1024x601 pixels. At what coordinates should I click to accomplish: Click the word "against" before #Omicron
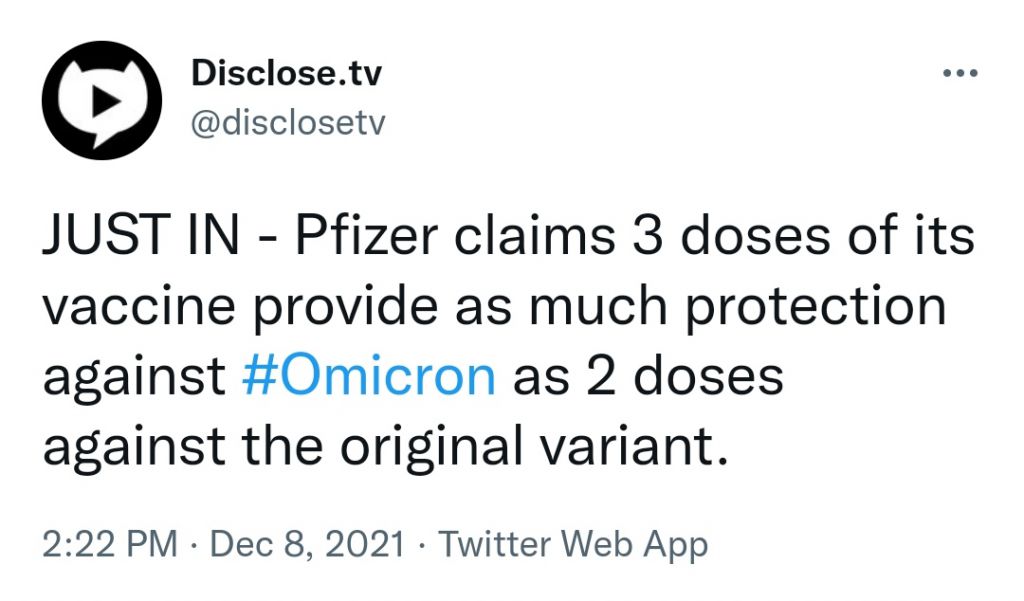tap(134, 378)
